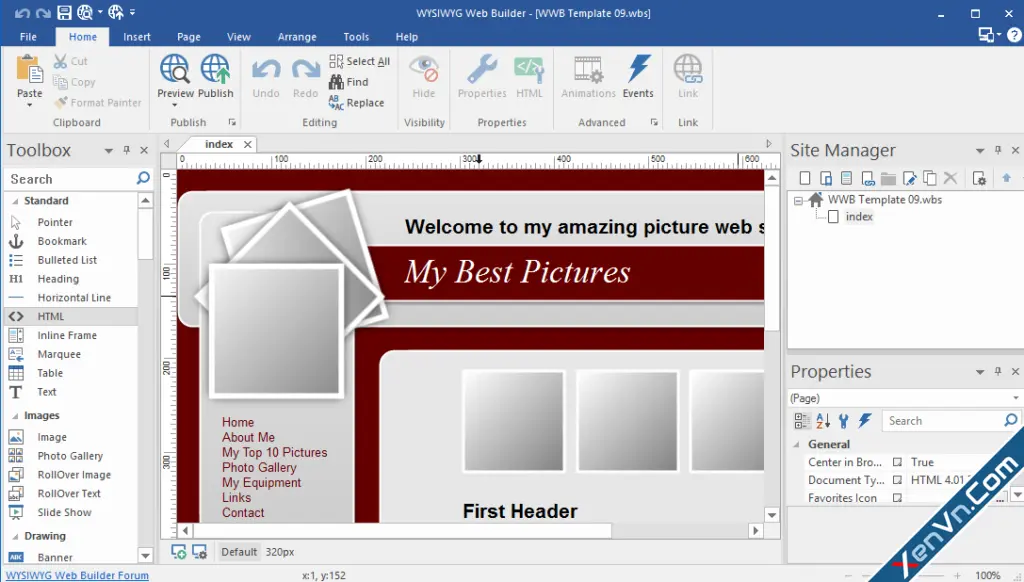Open the WYSIWYG Web Builder Forum link

click(77, 575)
